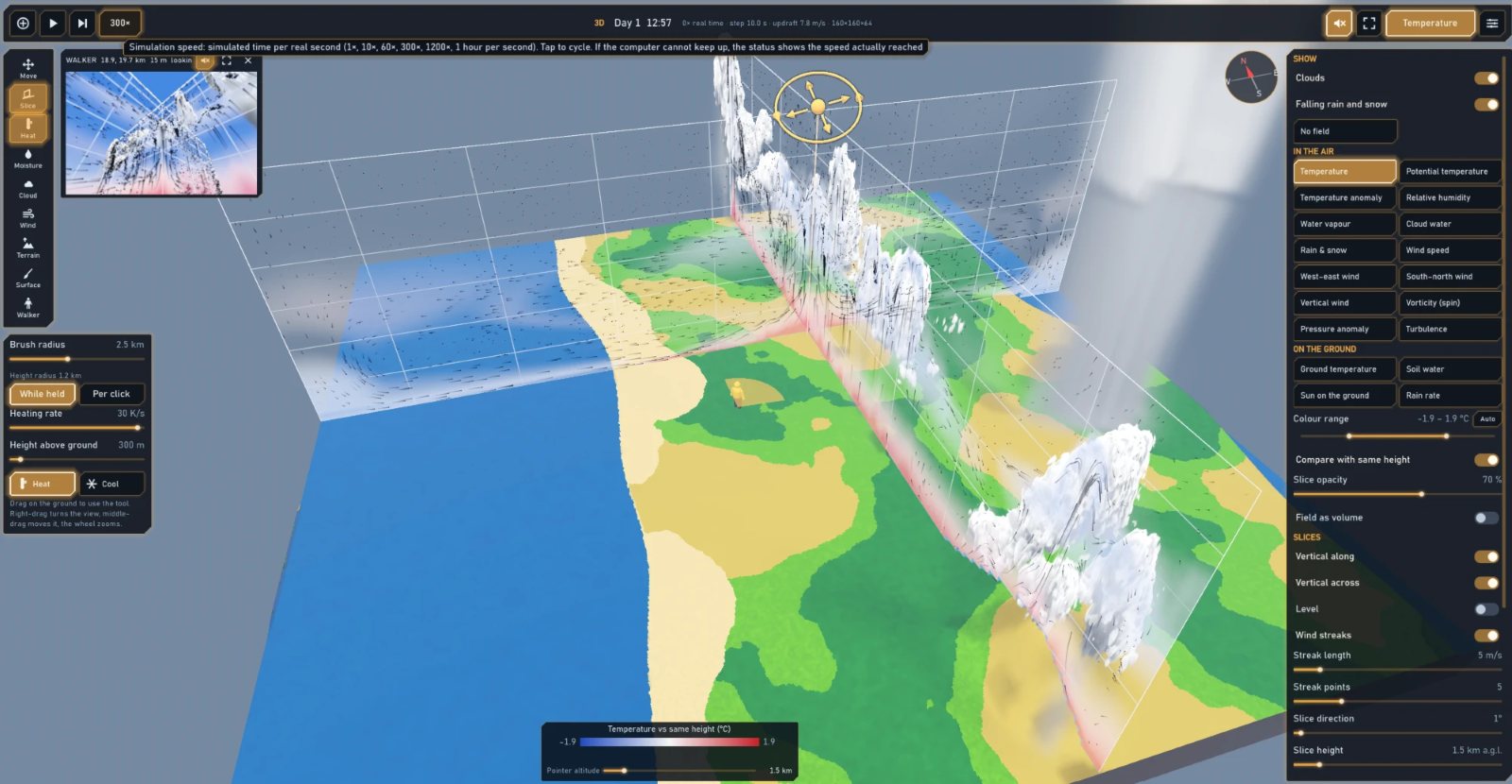Select the Potential temperature field
The height and width of the screenshot is (784, 1512).
point(1450,171)
